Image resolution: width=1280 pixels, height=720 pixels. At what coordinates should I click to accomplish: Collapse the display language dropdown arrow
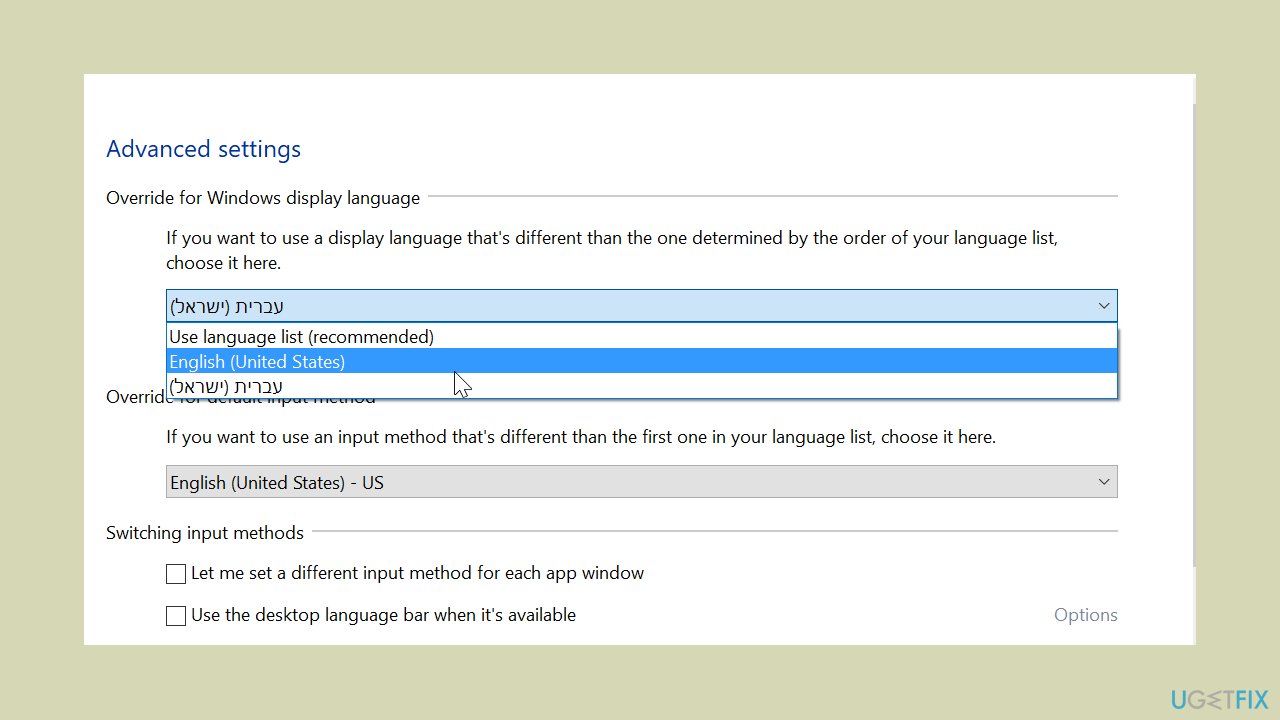pyautogui.click(x=1104, y=306)
